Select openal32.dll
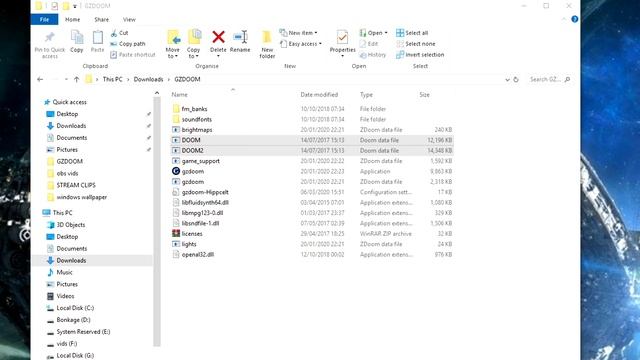The width and height of the screenshot is (640, 360). pyautogui.click(x=312, y=255)
